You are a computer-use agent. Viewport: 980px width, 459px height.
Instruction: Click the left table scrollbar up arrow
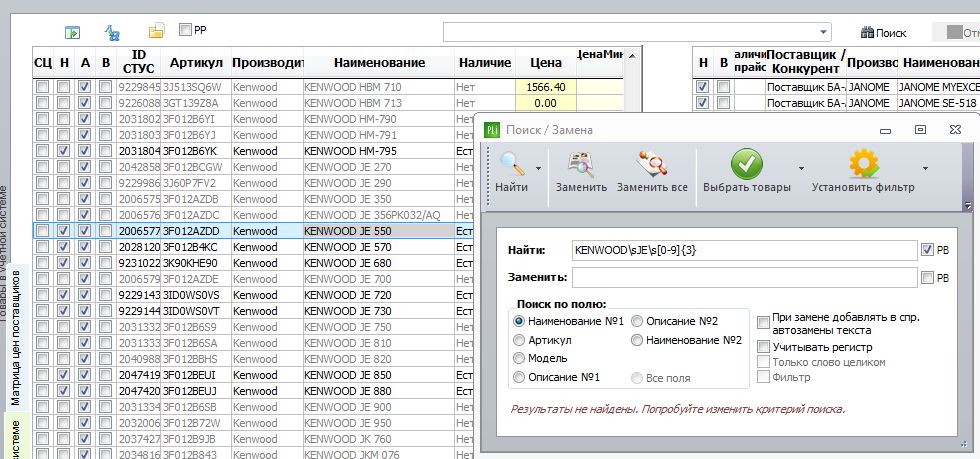[632, 56]
